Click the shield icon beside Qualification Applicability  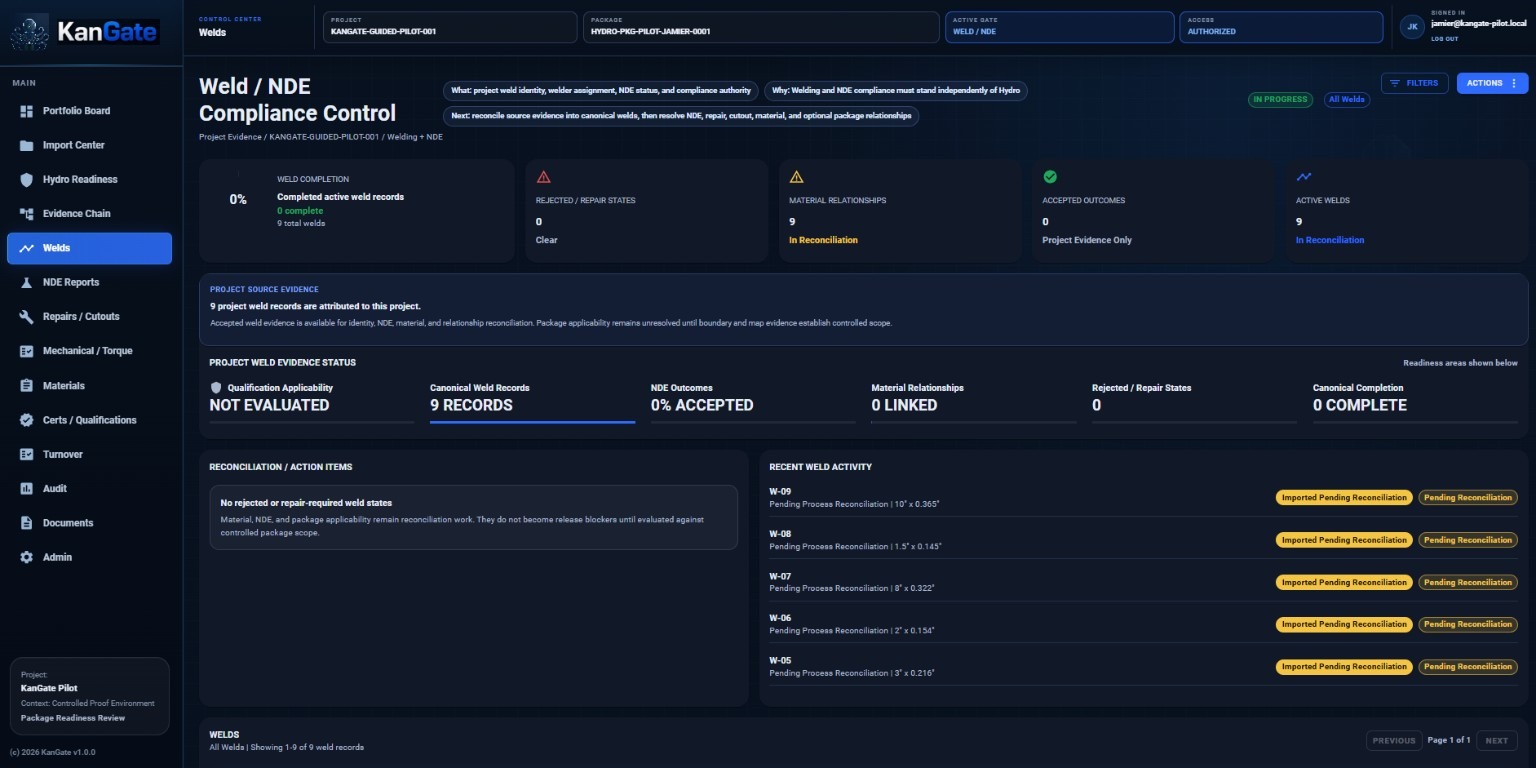(x=216, y=388)
